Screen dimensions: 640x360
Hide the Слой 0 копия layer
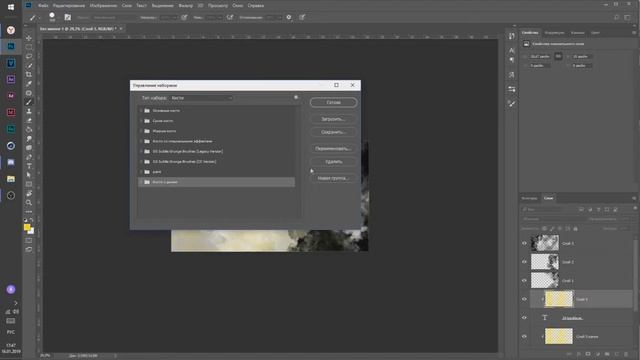524,336
